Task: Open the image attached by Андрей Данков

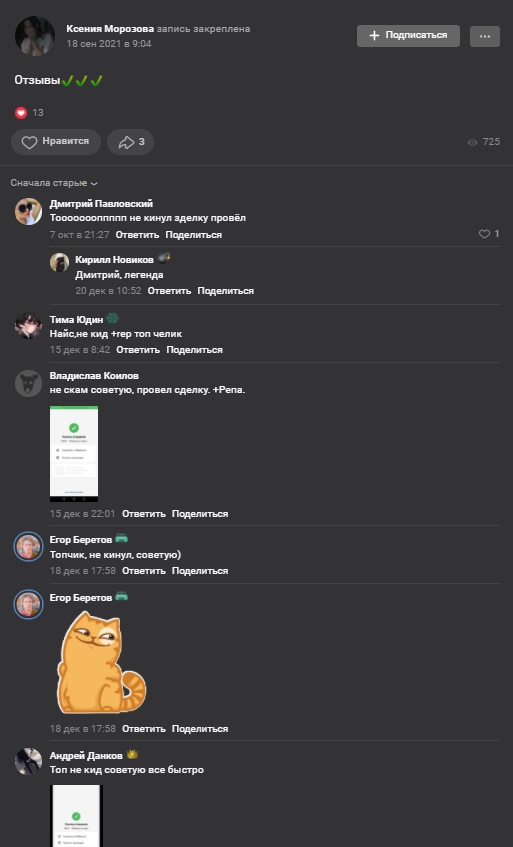Action: [x=76, y=816]
